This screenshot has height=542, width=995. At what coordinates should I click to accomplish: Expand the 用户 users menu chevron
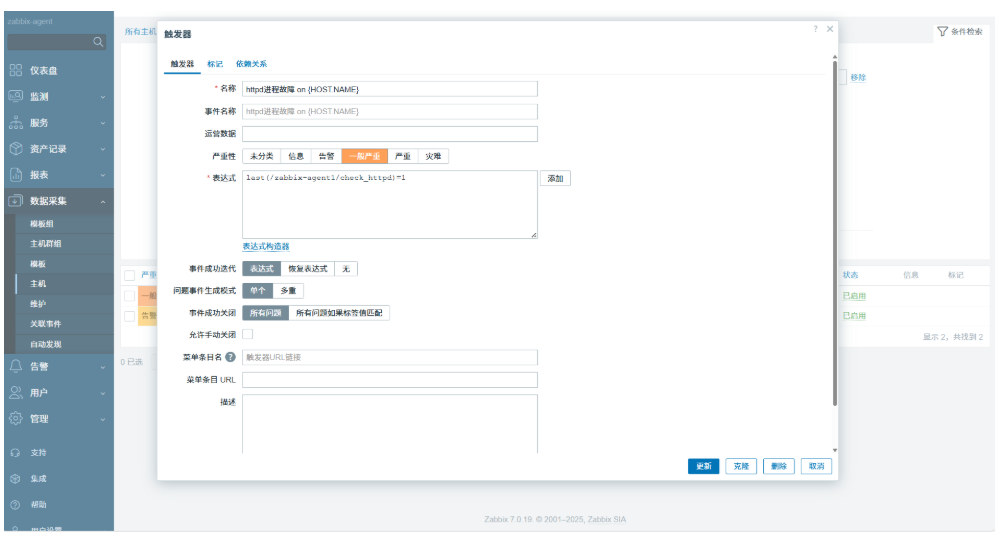point(103,393)
